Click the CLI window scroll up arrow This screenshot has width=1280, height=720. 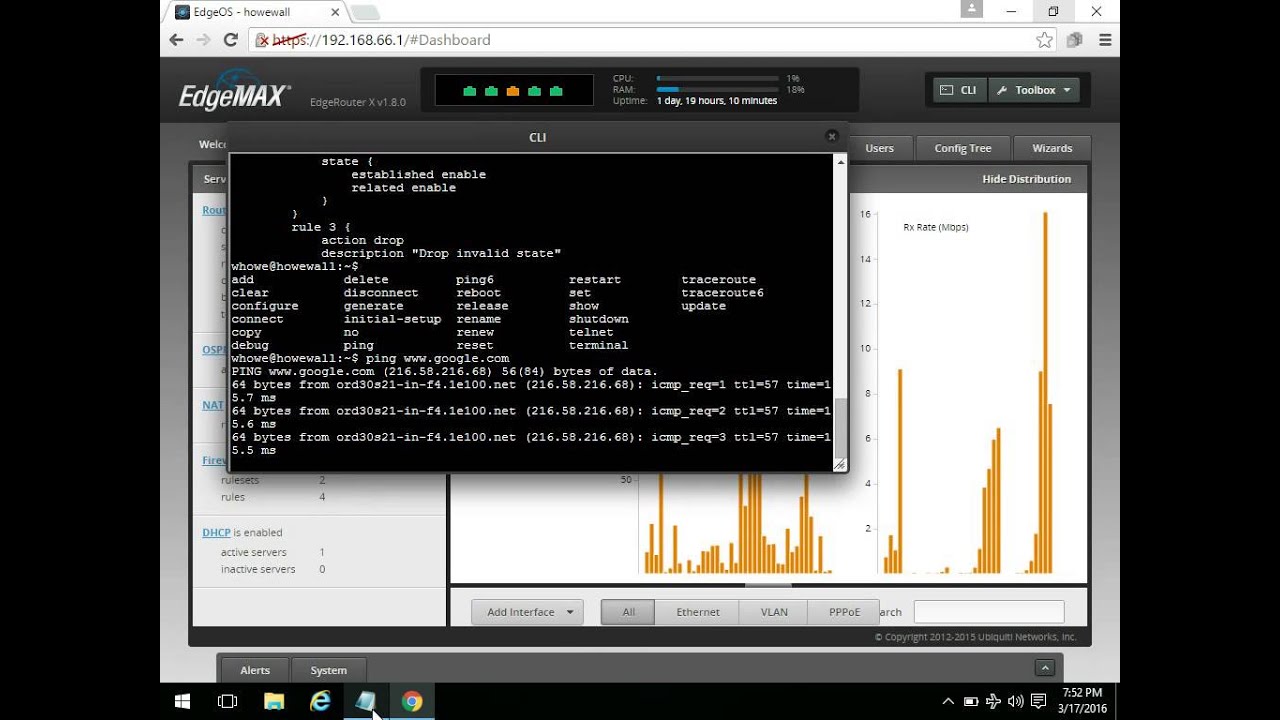pos(840,162)
